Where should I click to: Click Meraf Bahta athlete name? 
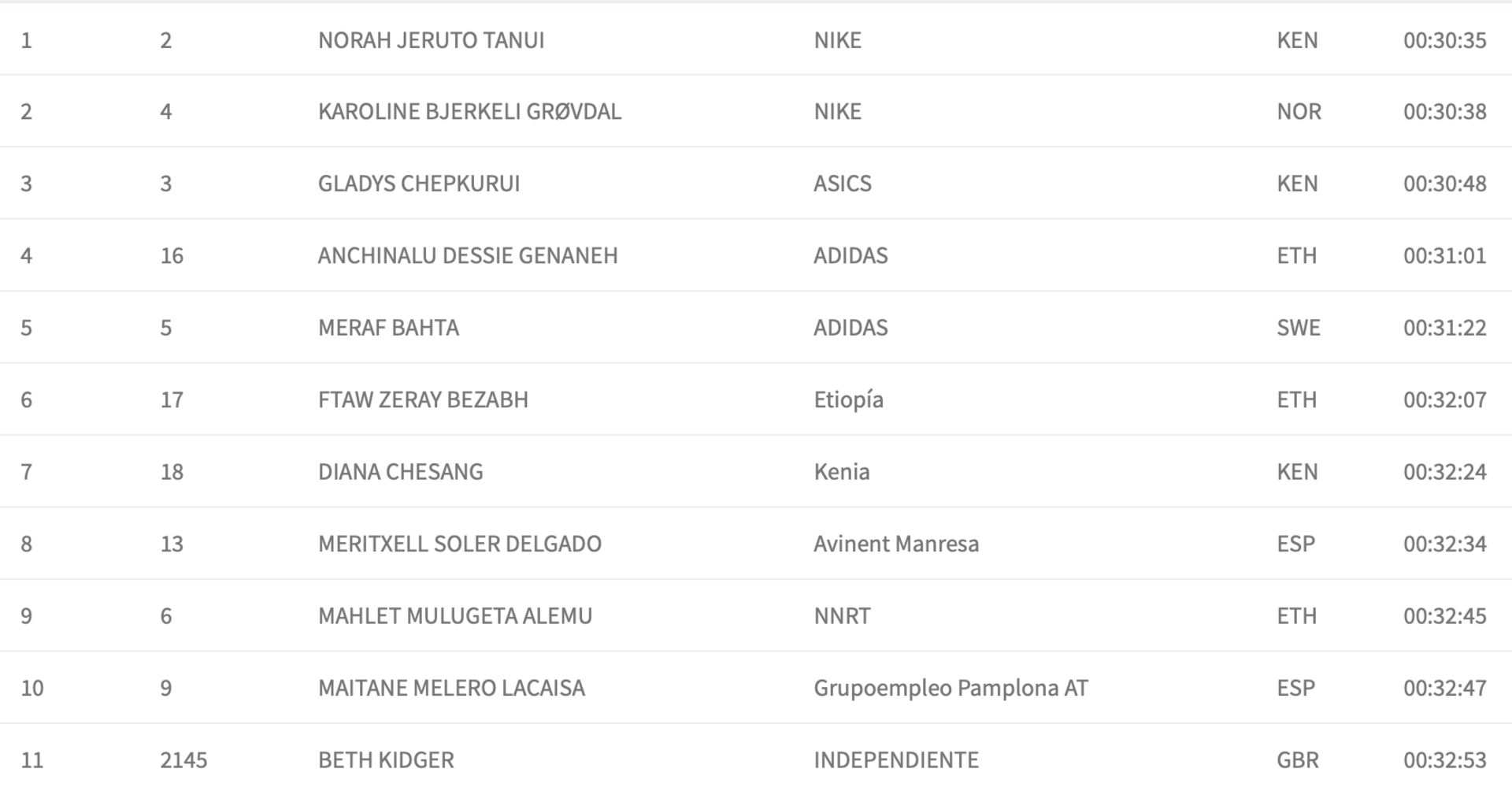pos(388,328)
